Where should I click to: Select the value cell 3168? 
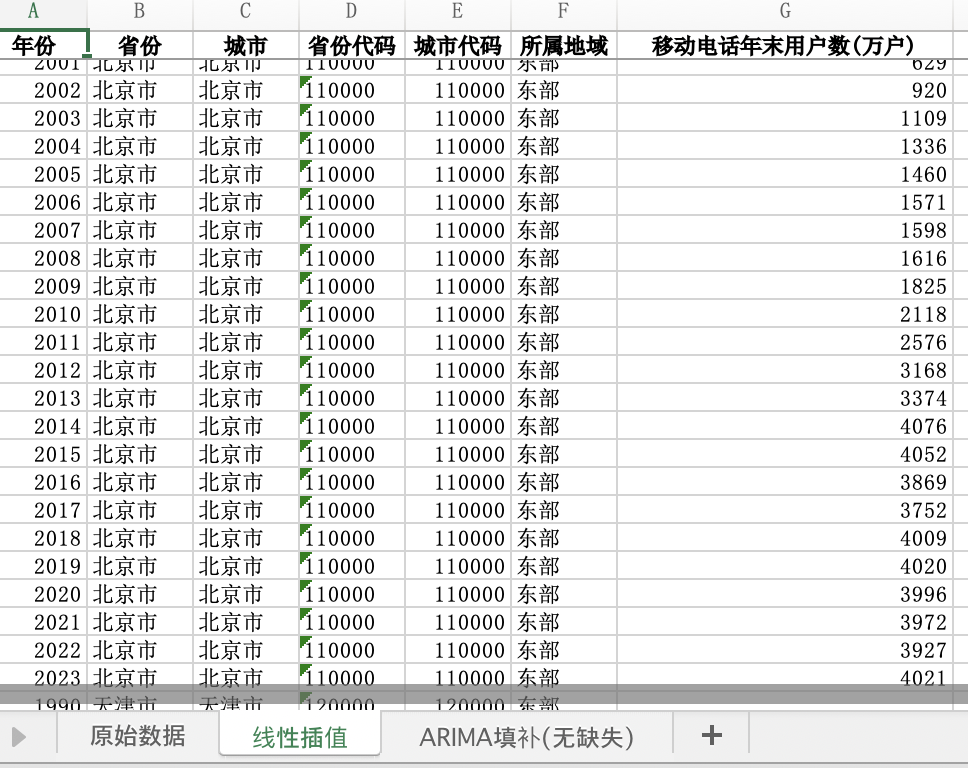(785, 370)
